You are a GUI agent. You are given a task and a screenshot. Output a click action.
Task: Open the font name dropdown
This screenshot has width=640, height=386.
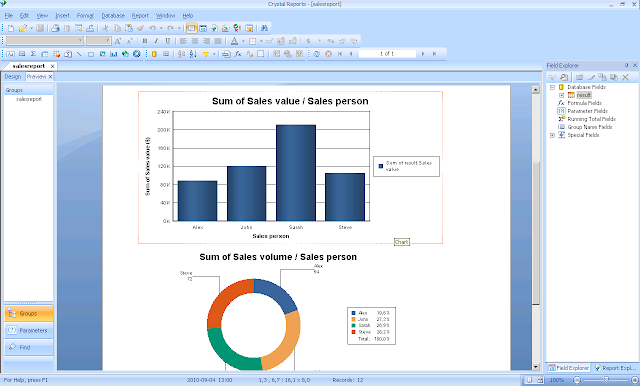80,40
